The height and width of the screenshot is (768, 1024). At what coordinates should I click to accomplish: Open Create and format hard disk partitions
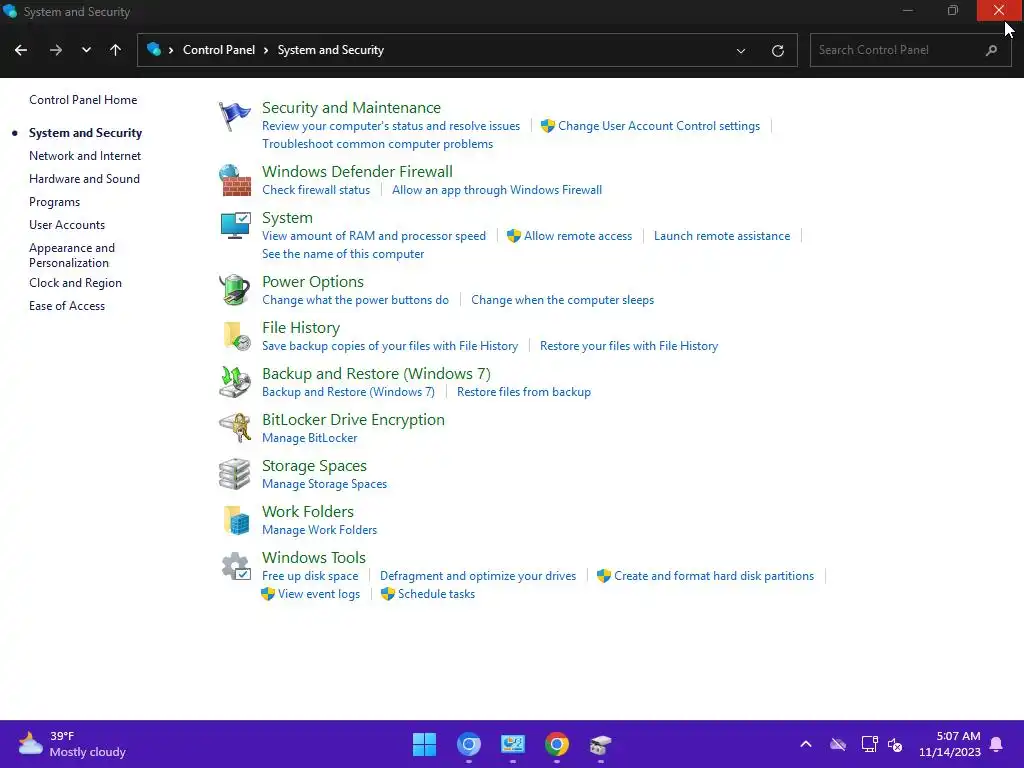[x=714, y=576]
